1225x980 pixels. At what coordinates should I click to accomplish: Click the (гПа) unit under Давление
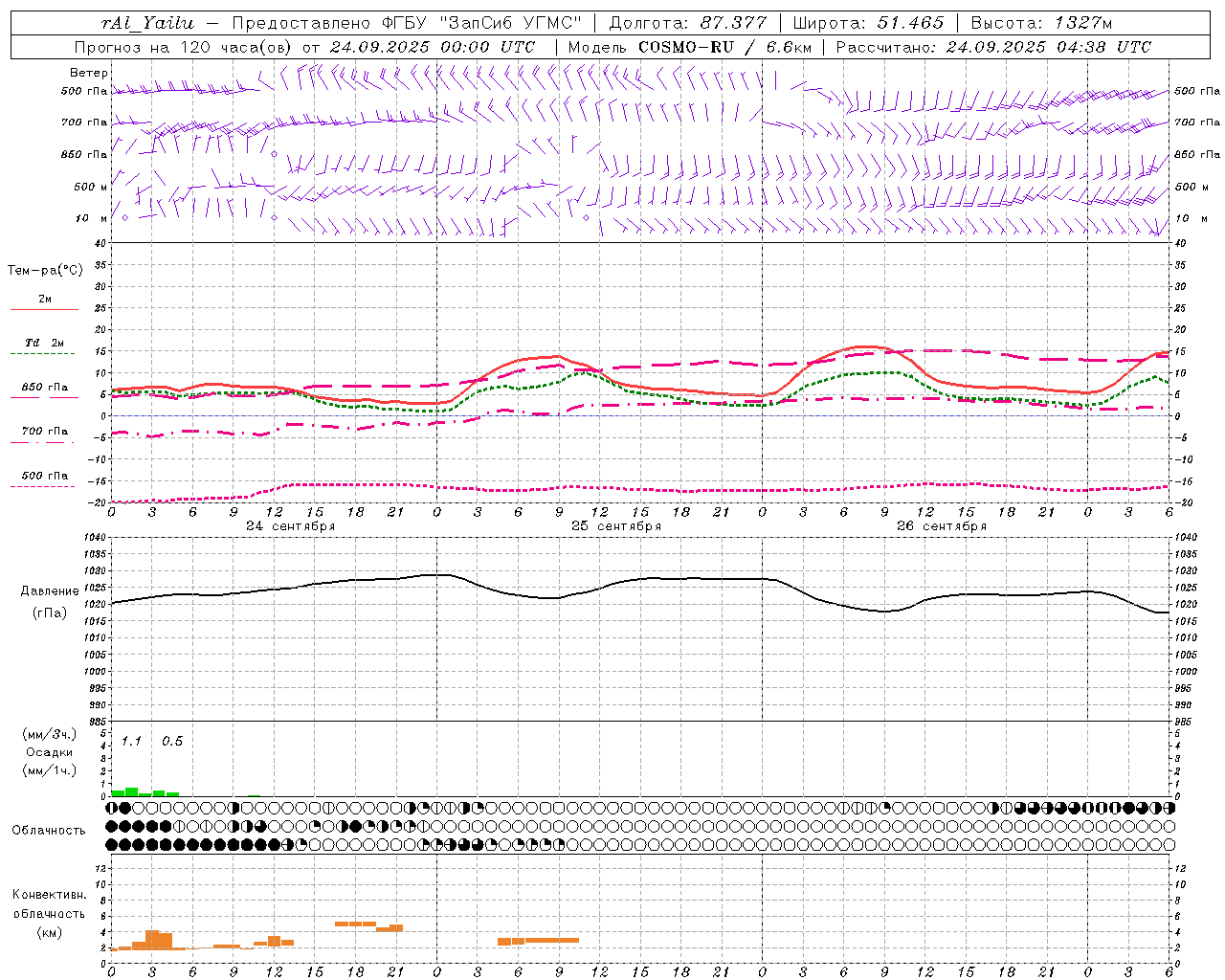[x=50, y=613]
